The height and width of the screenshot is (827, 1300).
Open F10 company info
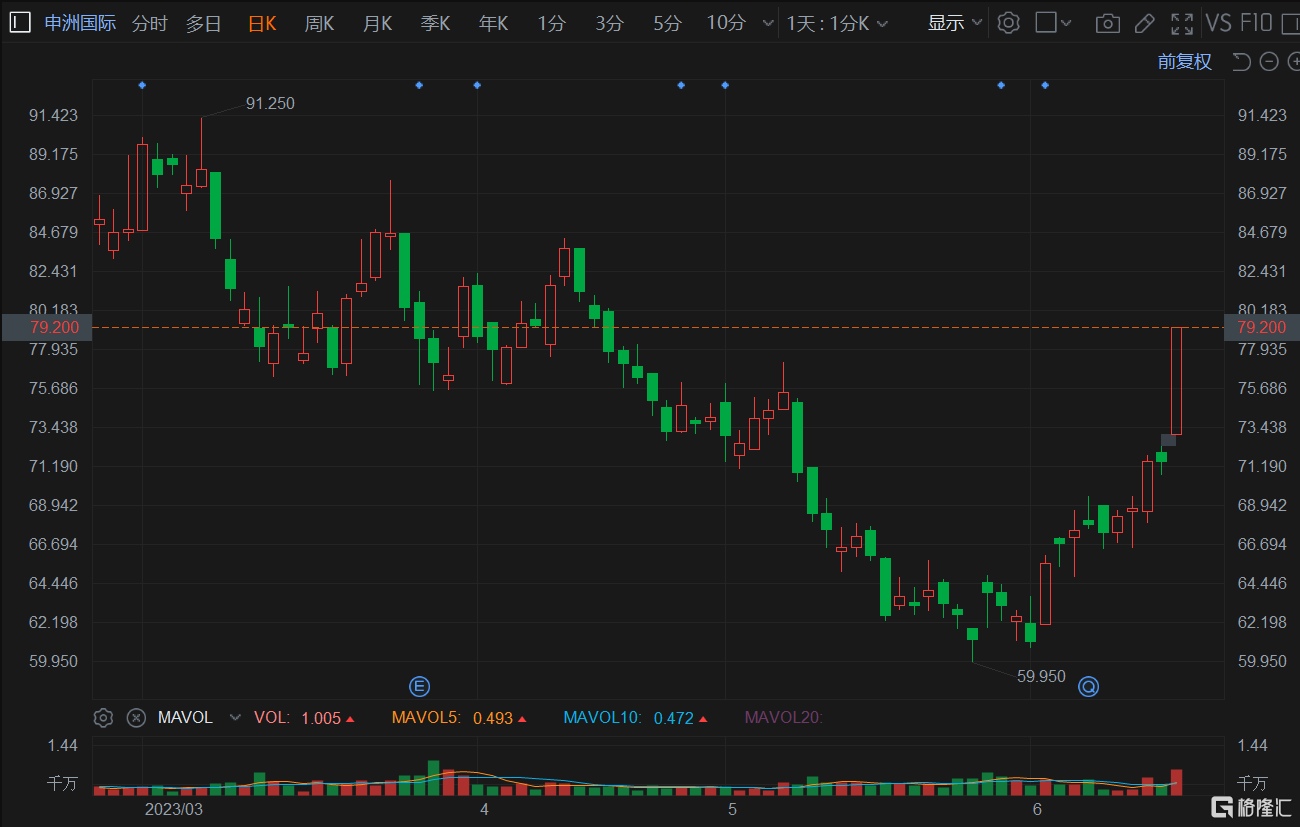(x=1256, y=23)
